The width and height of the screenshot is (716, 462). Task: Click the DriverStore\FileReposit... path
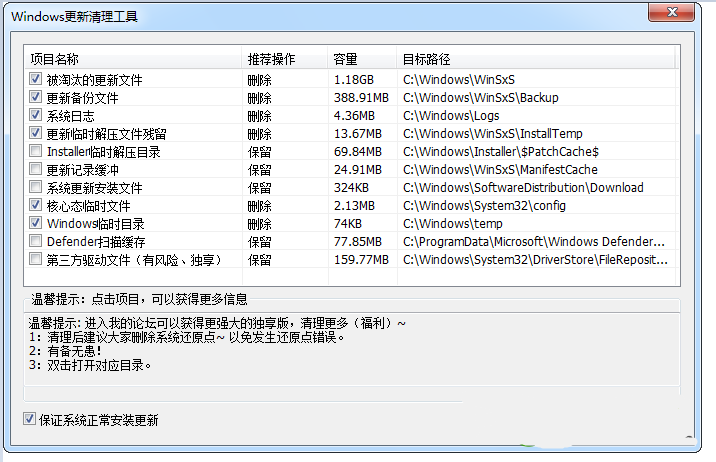(x=536, y=260)
